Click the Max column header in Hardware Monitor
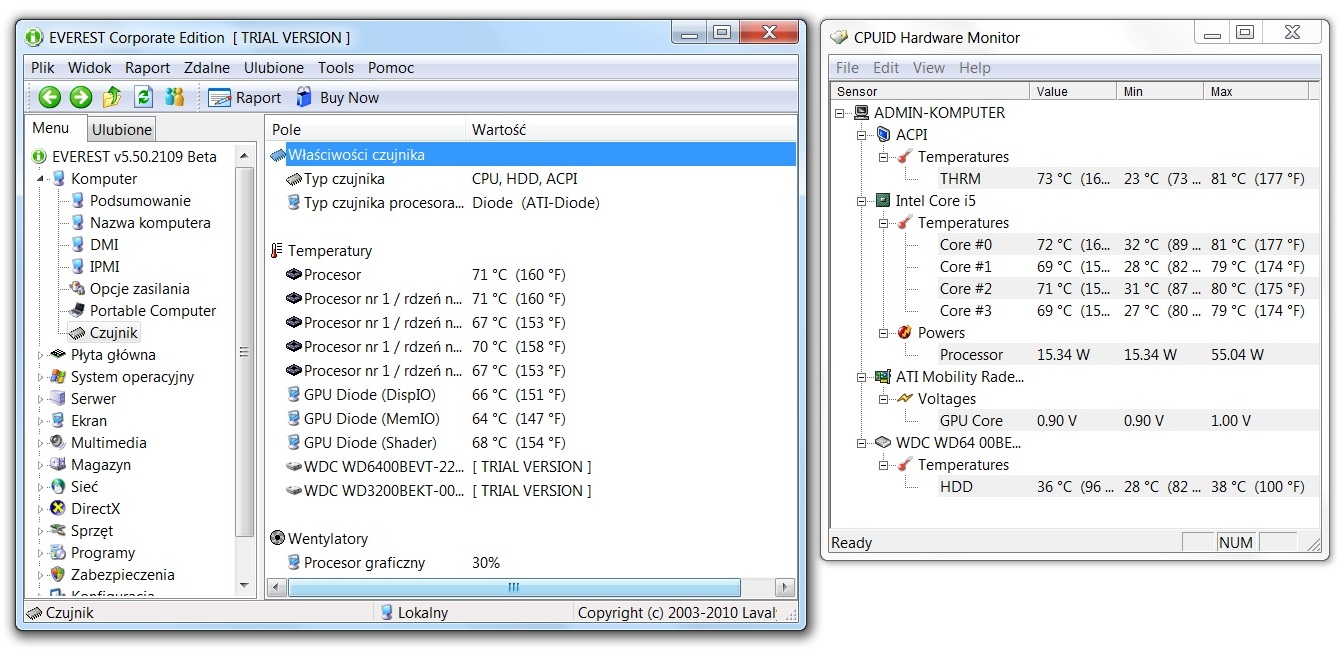 1255,91
